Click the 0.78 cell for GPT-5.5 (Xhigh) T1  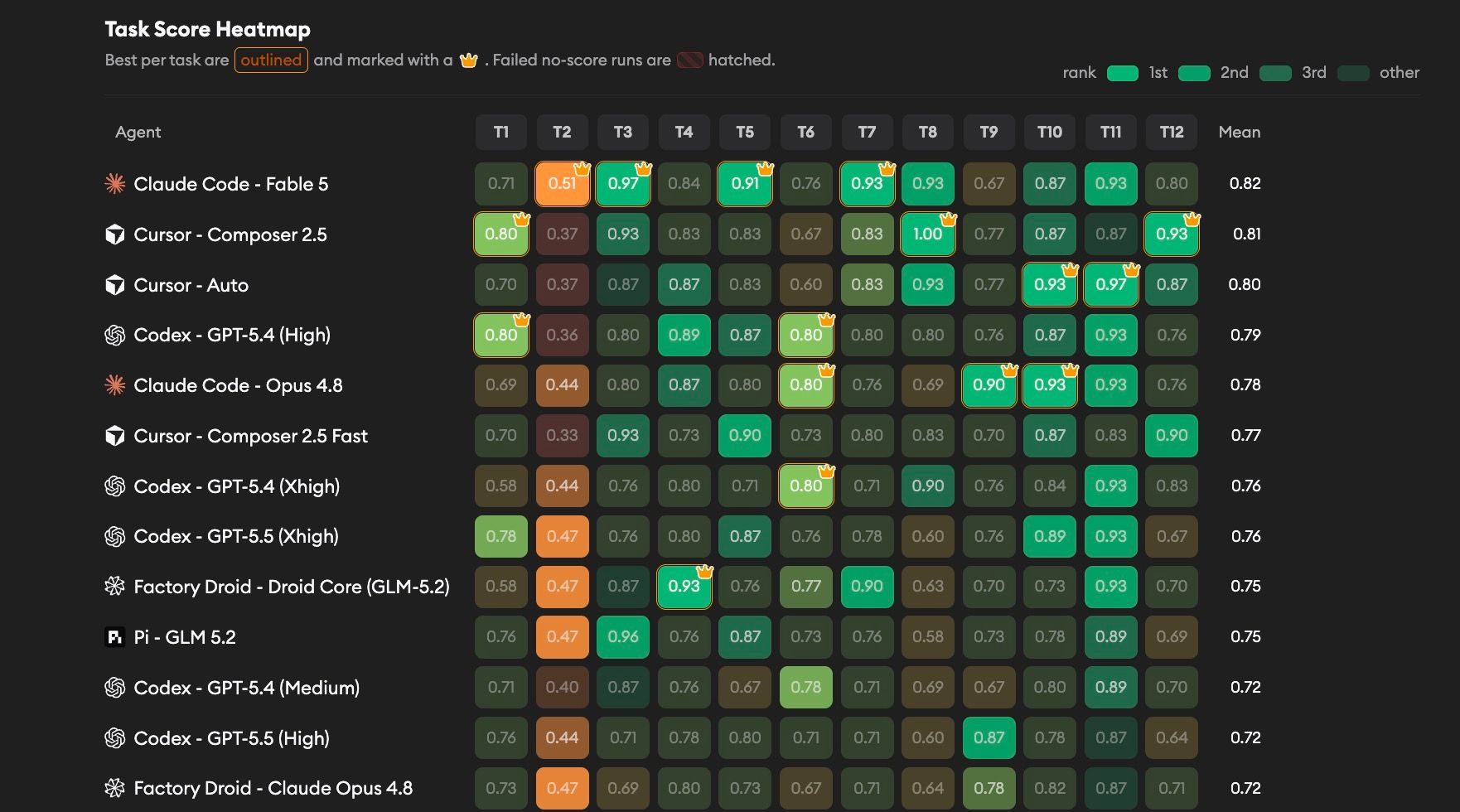[501, 536]
